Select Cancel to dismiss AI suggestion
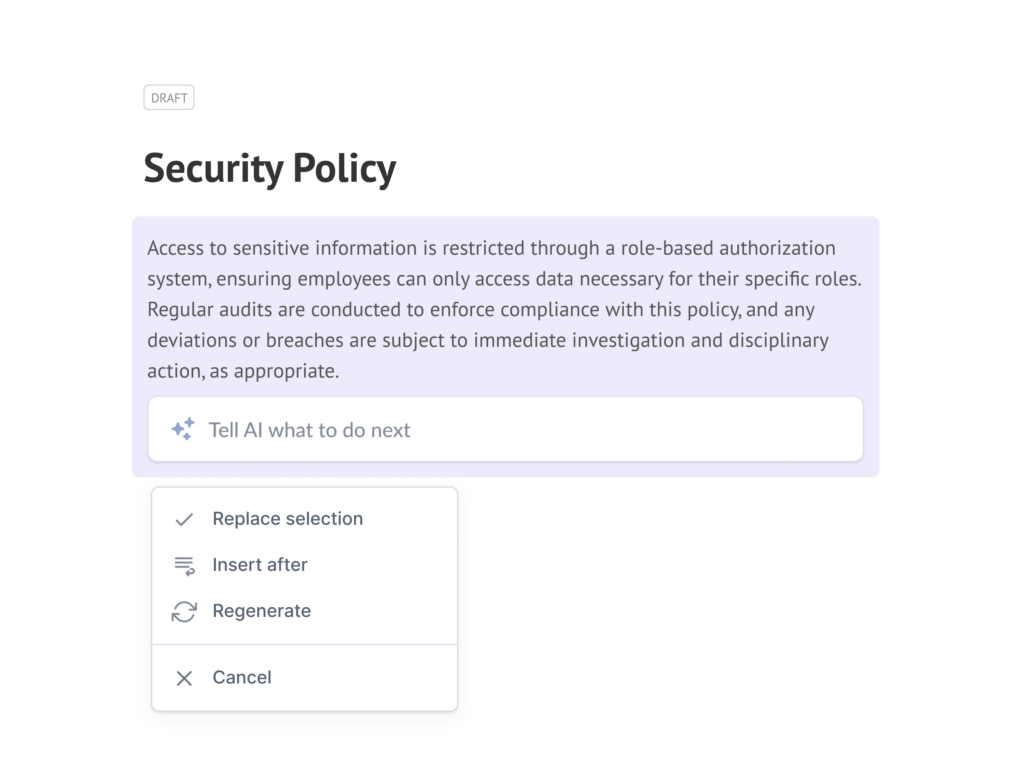 click(304, 677)
